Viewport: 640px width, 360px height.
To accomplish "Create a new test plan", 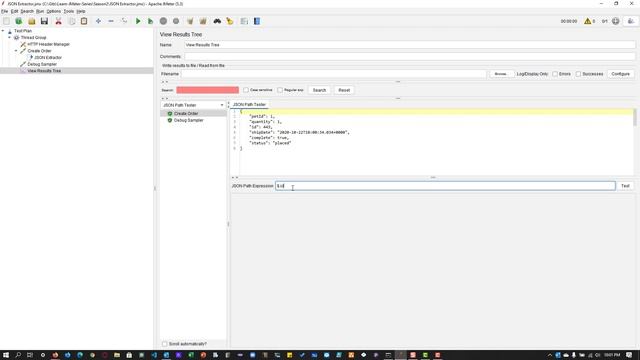I will (6, 21).
